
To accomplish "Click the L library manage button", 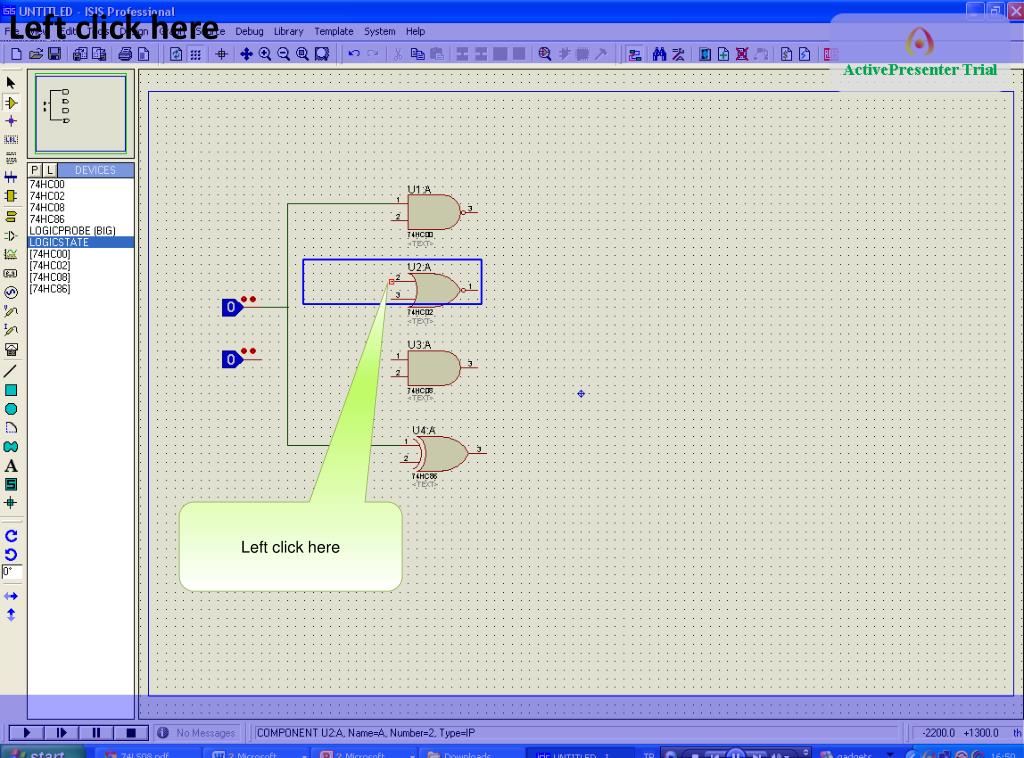I will point(50,170).
